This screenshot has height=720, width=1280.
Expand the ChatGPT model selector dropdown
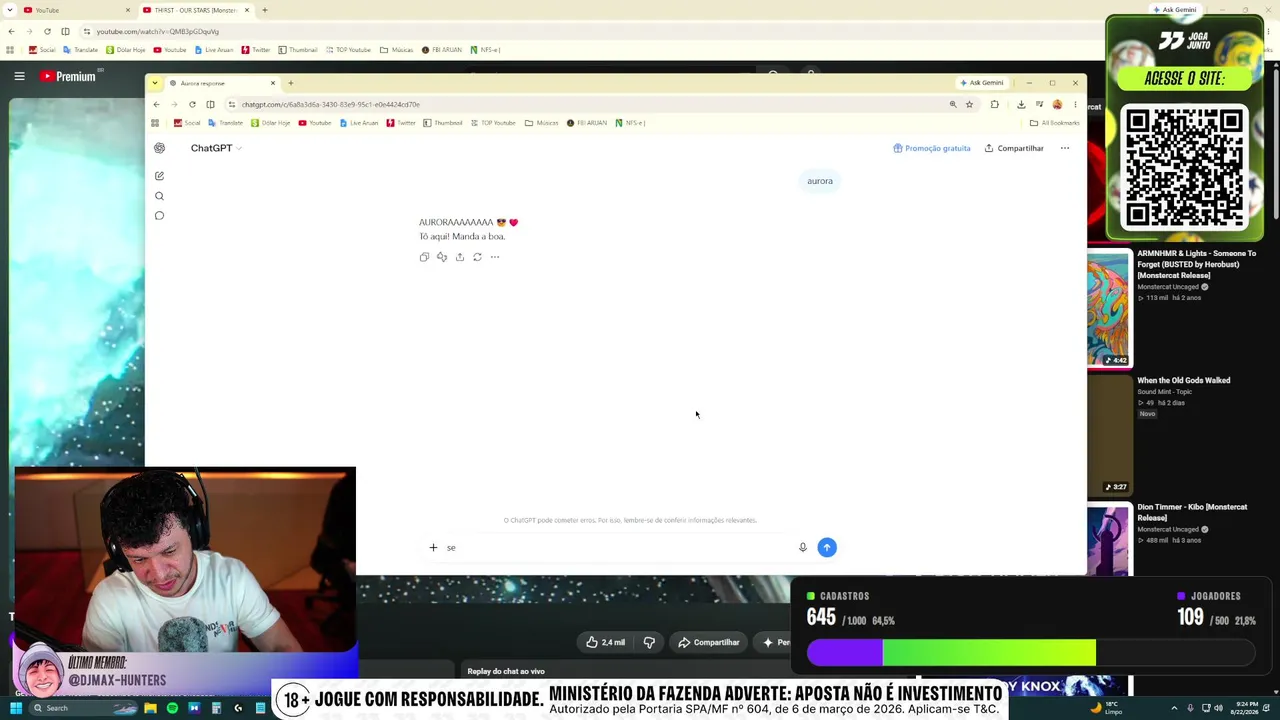coord(216,148)
